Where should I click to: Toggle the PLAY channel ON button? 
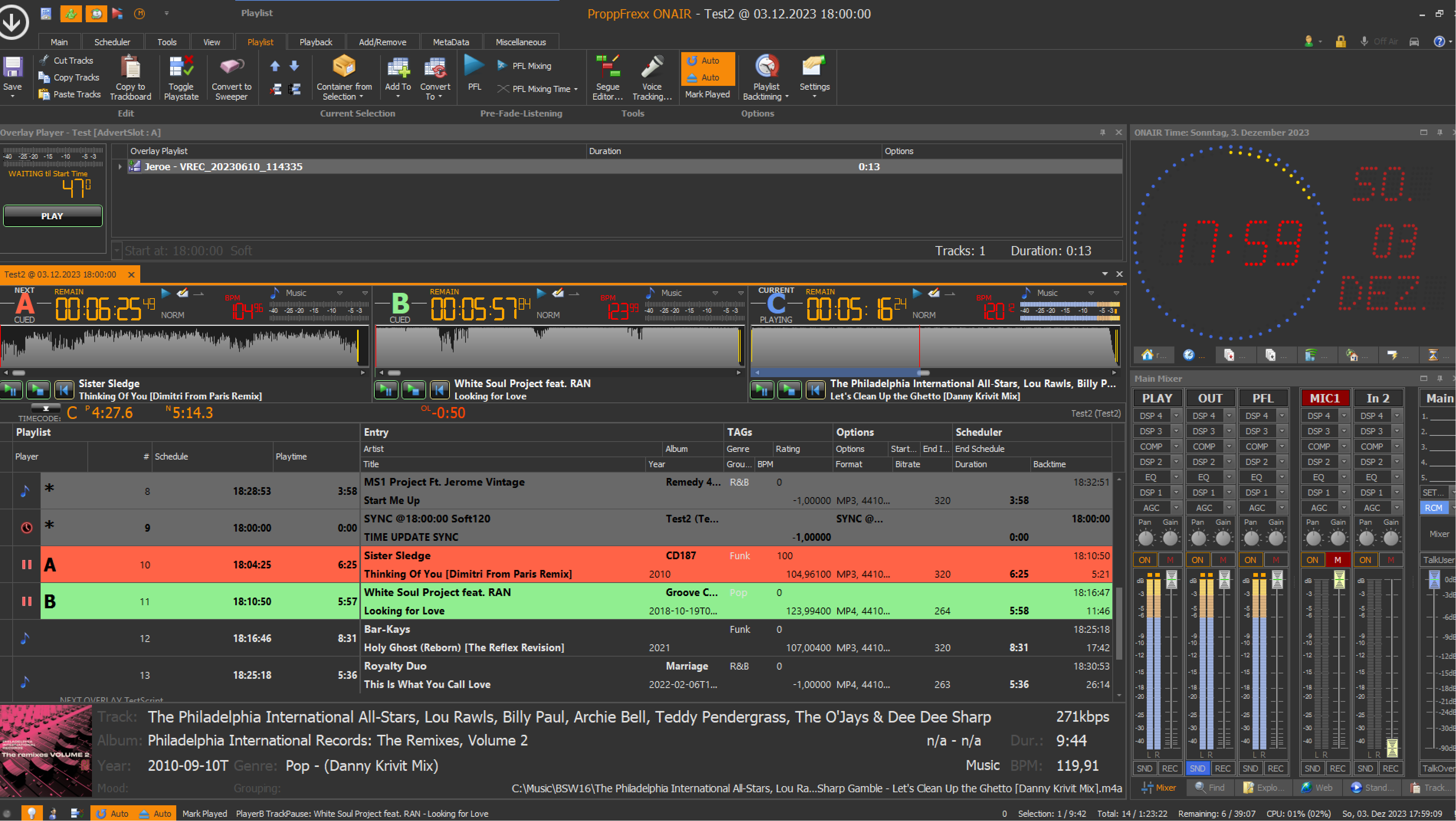(1144, 560)
